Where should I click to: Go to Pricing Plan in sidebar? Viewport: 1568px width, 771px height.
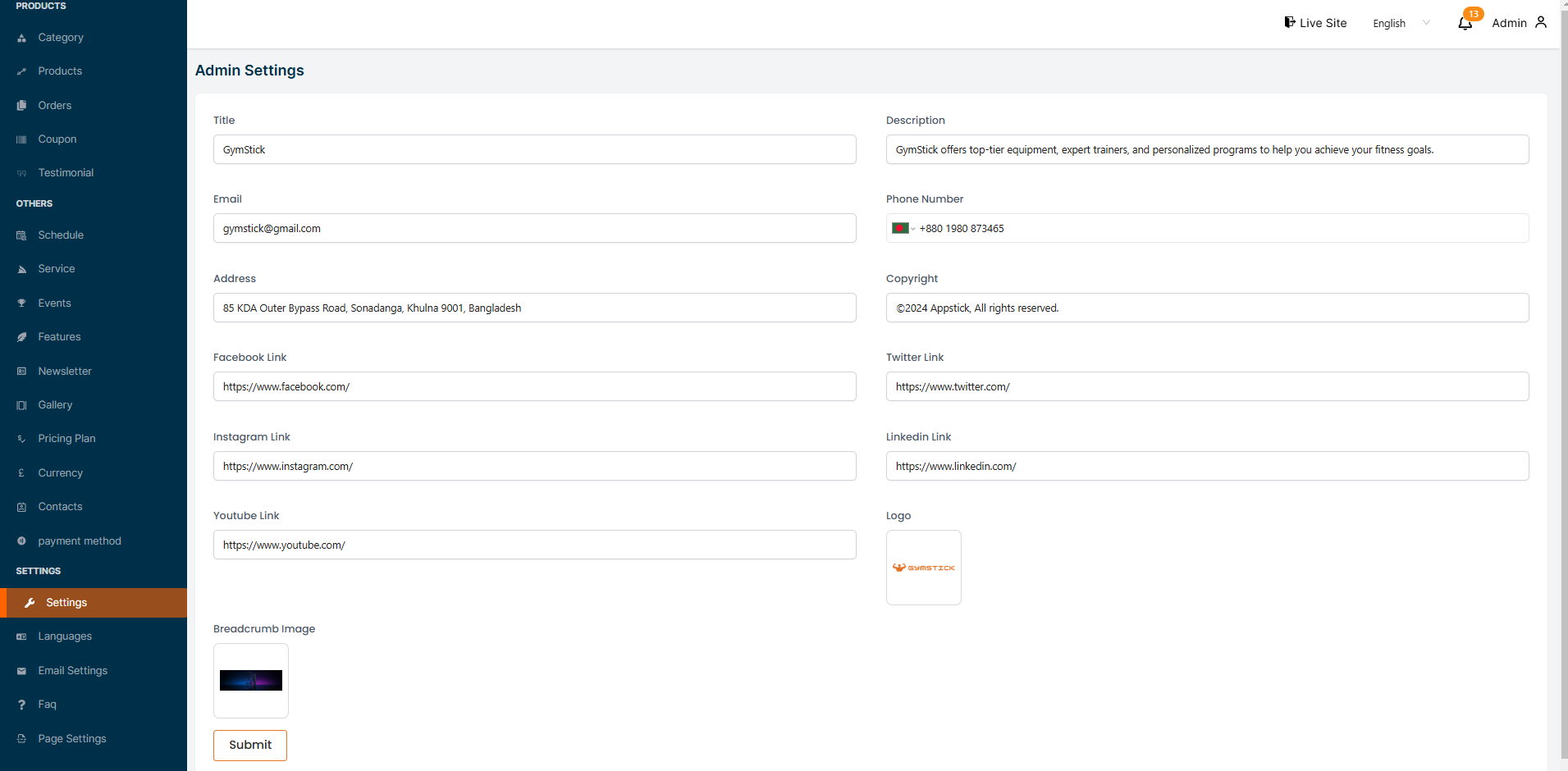pos(66,439)
